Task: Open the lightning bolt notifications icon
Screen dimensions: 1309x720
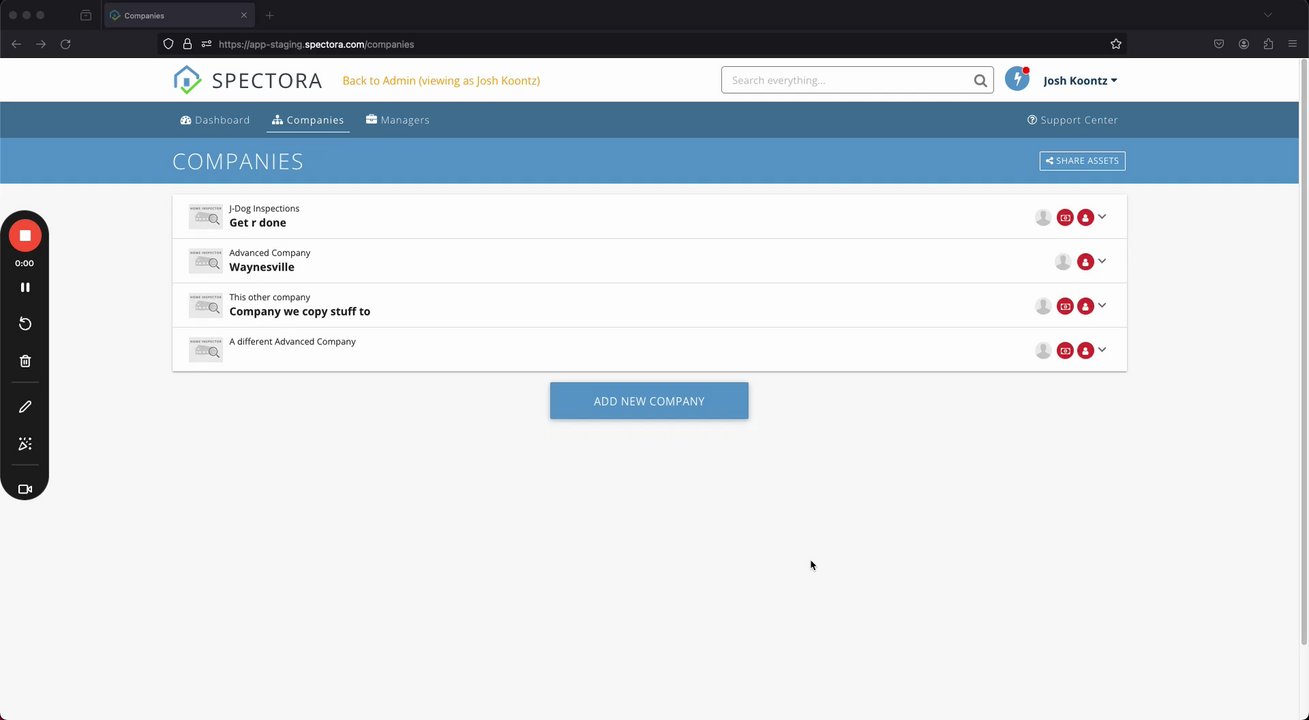Action: [x=1017, y=80]
